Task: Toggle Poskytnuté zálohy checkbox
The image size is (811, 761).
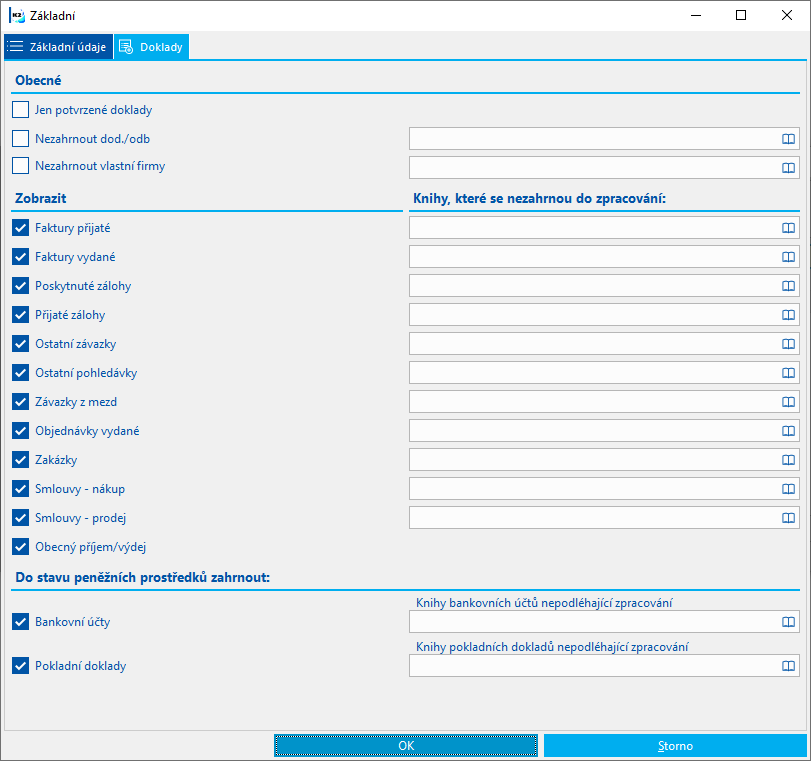Action: 21,286
